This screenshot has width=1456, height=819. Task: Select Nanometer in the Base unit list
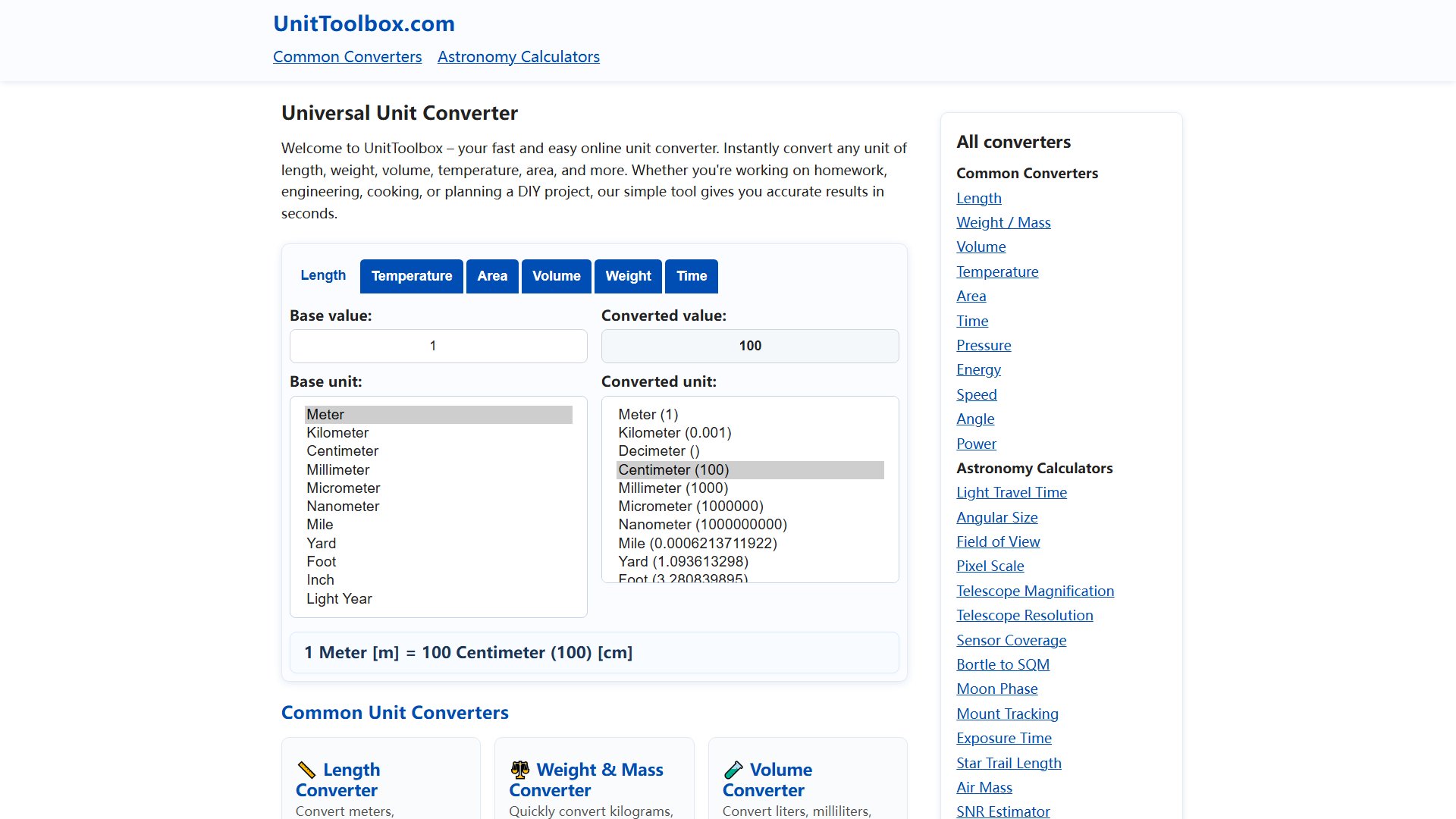pos(438,507)
